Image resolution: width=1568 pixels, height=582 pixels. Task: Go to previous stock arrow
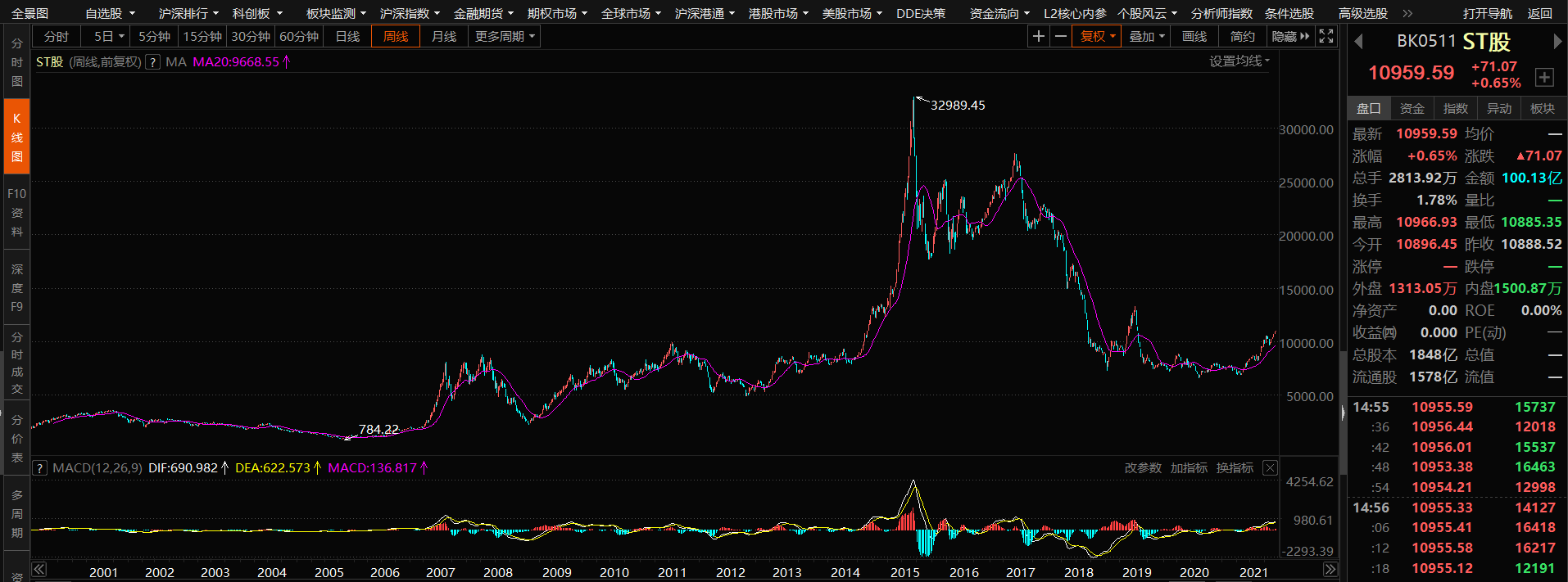point(1358,42)
